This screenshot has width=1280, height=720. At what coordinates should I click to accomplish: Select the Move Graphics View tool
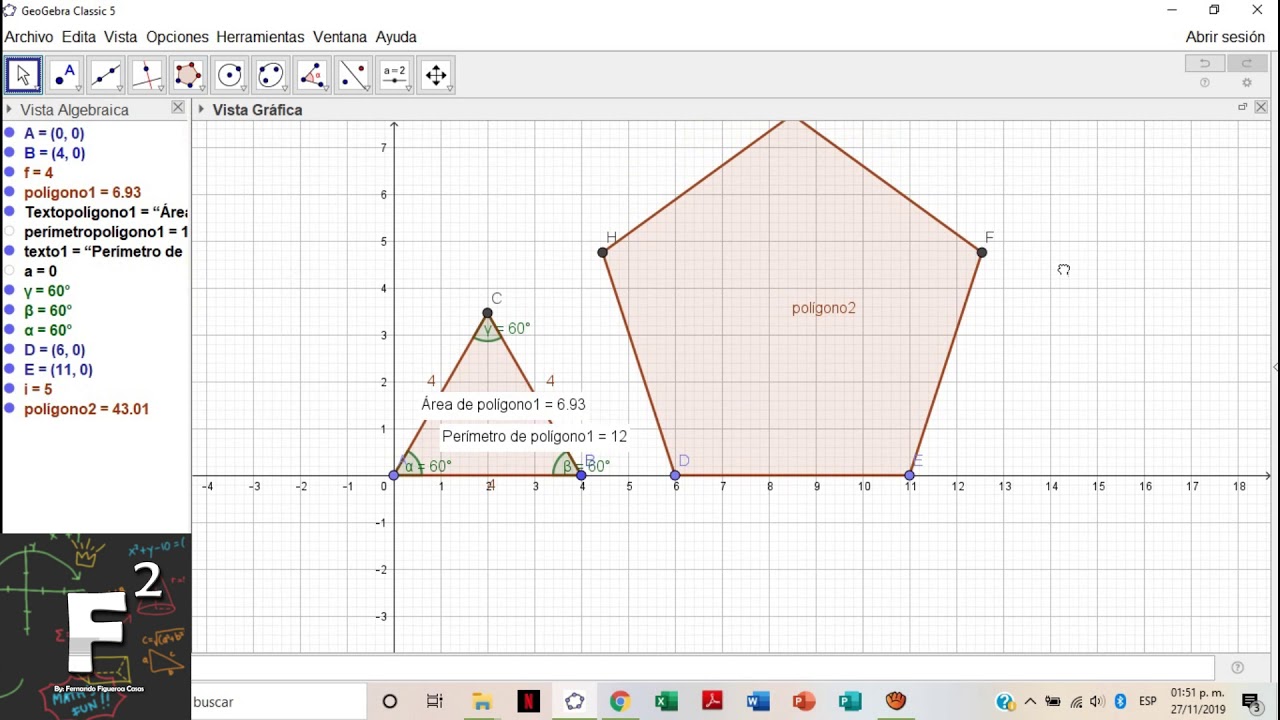[436, 75]
